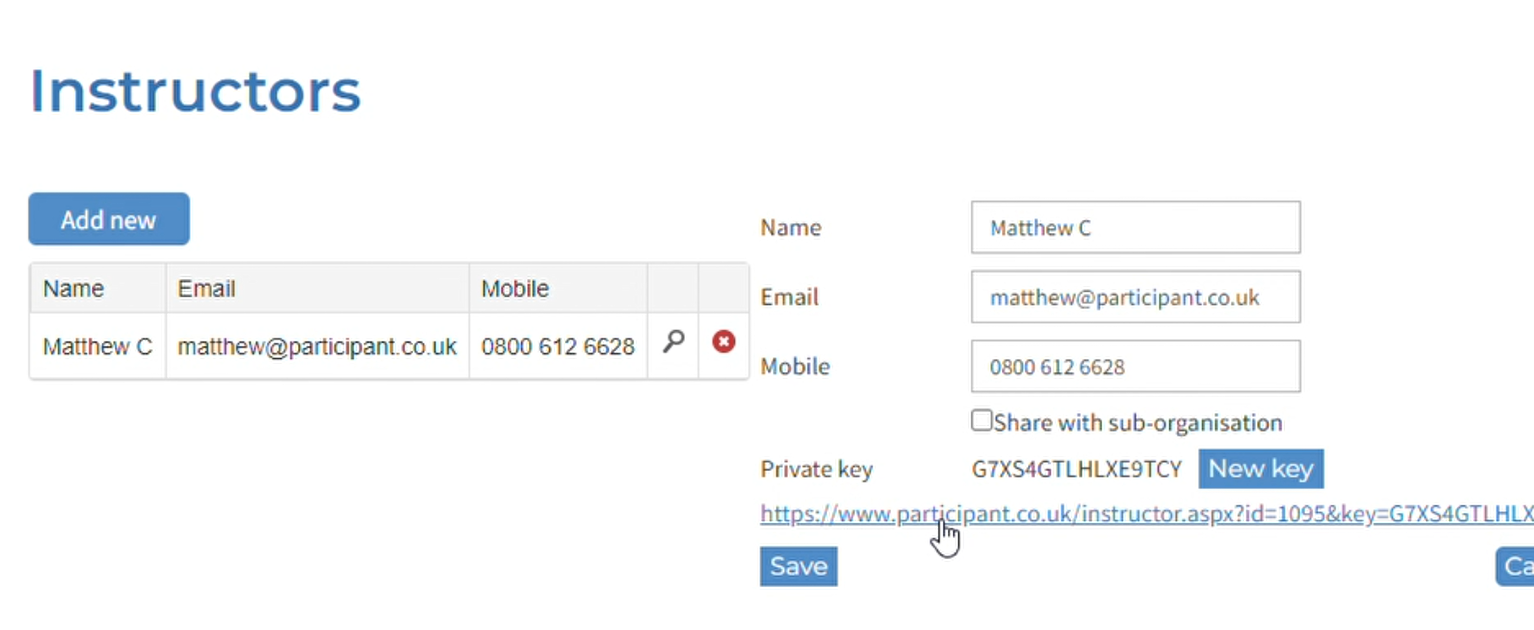Select the Mobile input field
Screen dimensions: 1534x630
(x=1135, y=367)
